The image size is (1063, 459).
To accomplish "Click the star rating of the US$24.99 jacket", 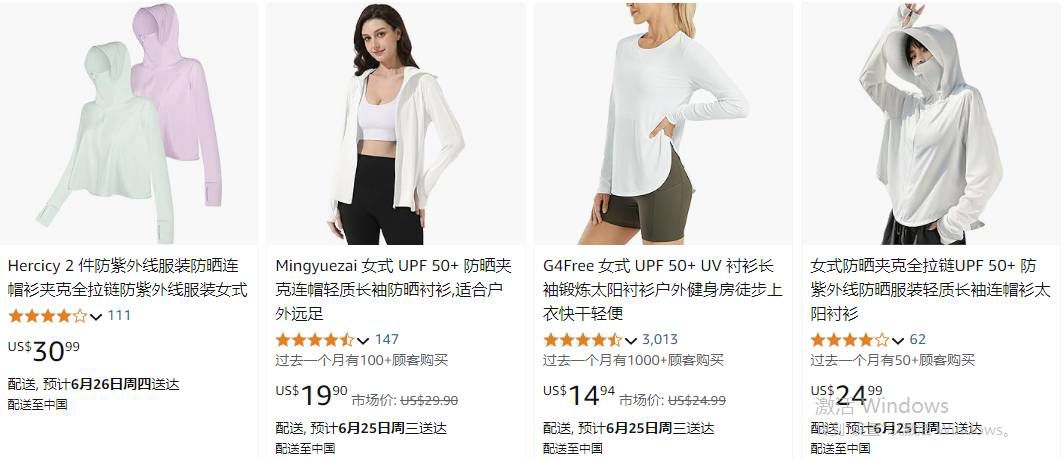I will click(x=850, y=340).
